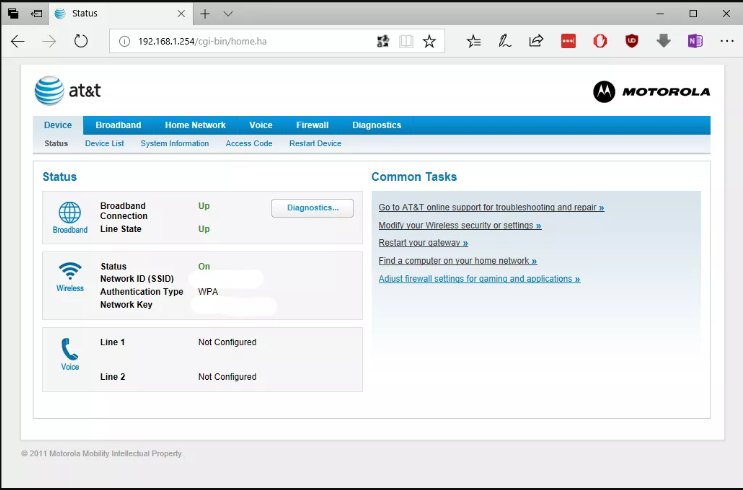743x490 pixels.
Task: Click the wireless Status On value
Action: pyautogui.click(x=204, y=266)
